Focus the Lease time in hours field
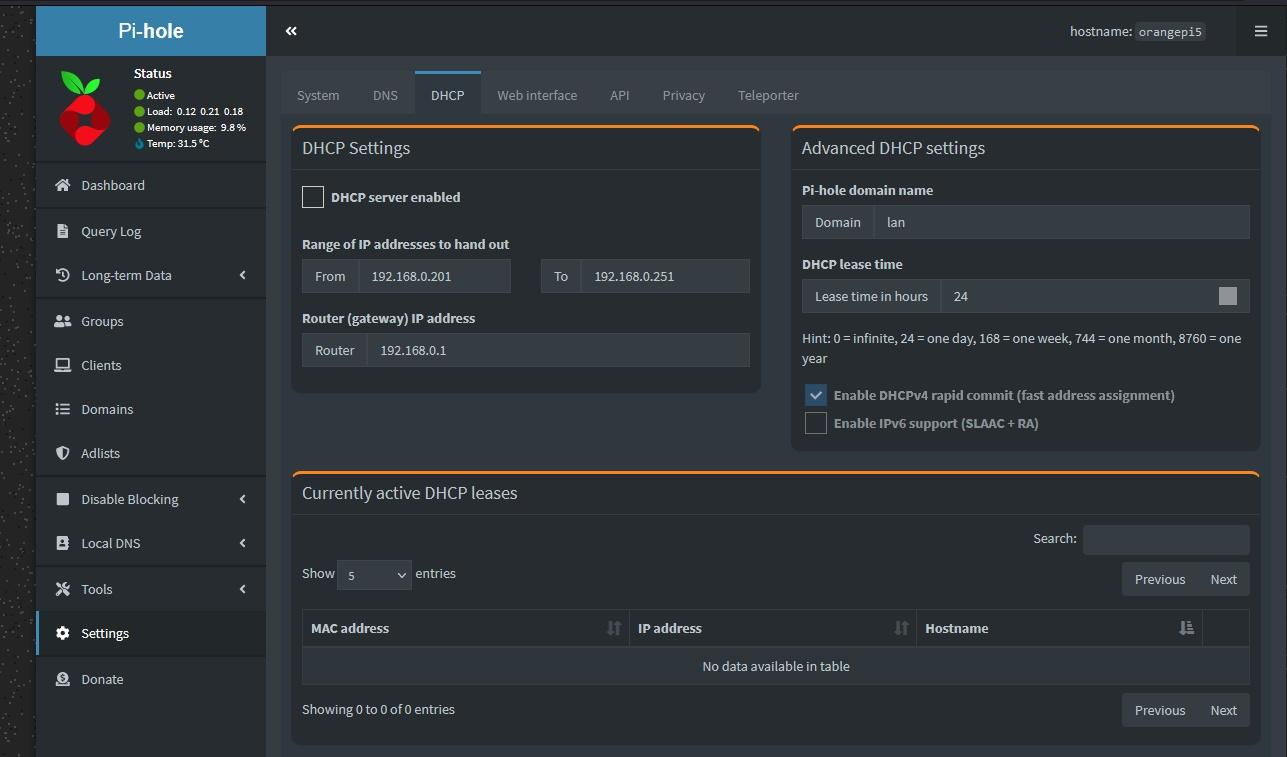This screenshot has width=1287, height=757. point(1095,296)
